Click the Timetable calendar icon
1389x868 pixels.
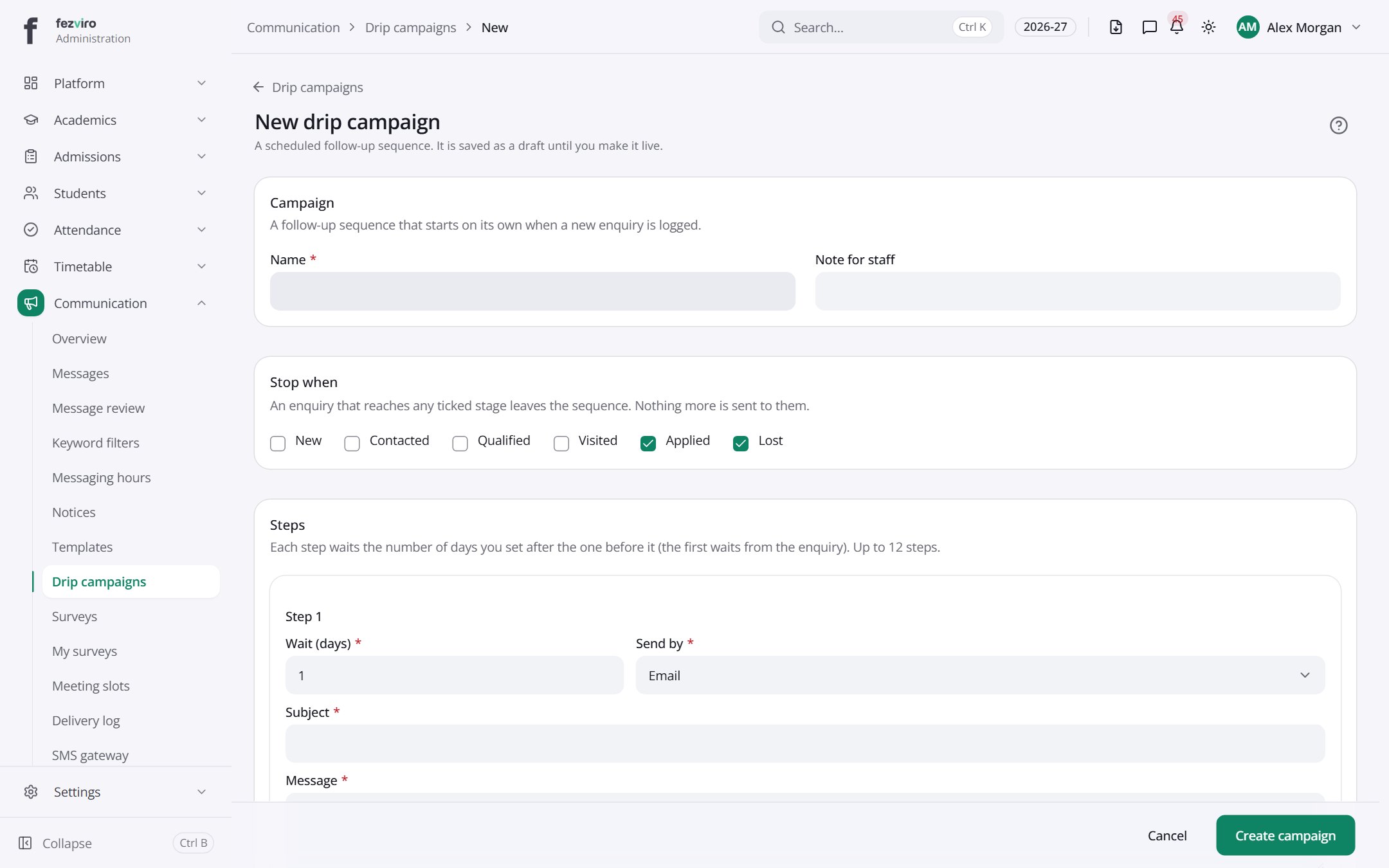pyautogui.click(x=31, y=266)
